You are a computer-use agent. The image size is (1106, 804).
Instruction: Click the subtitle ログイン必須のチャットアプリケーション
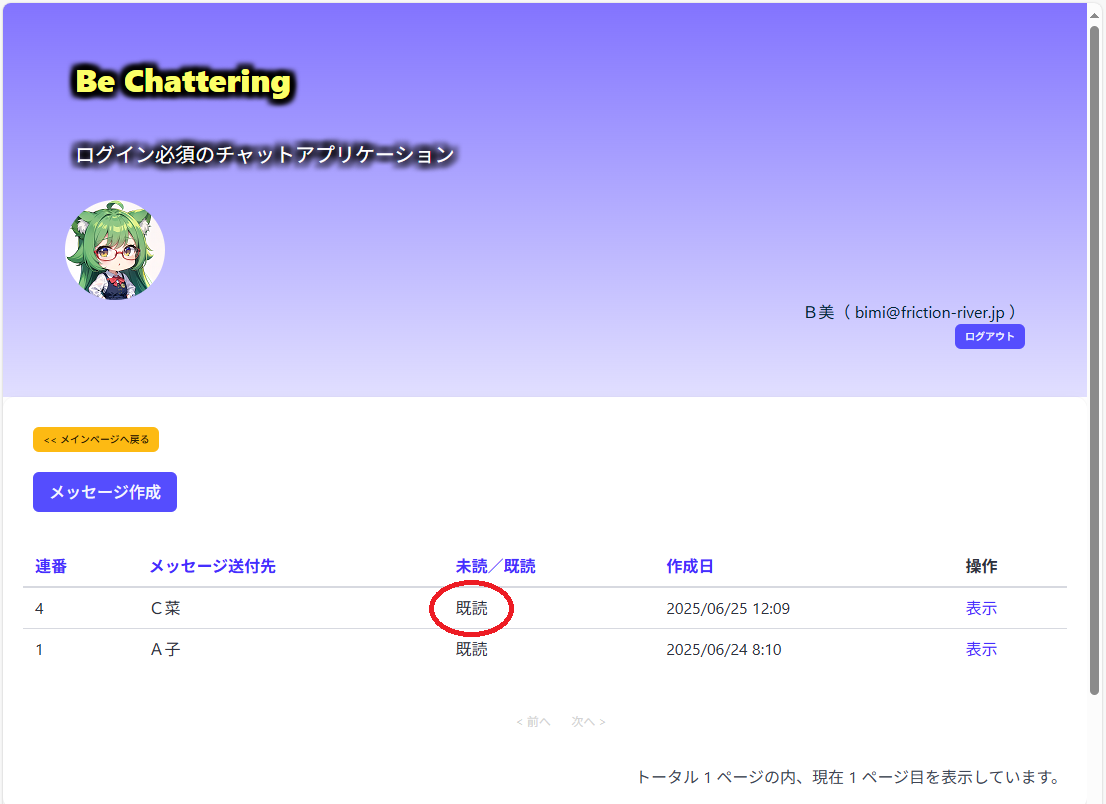[x=265, y=154]
